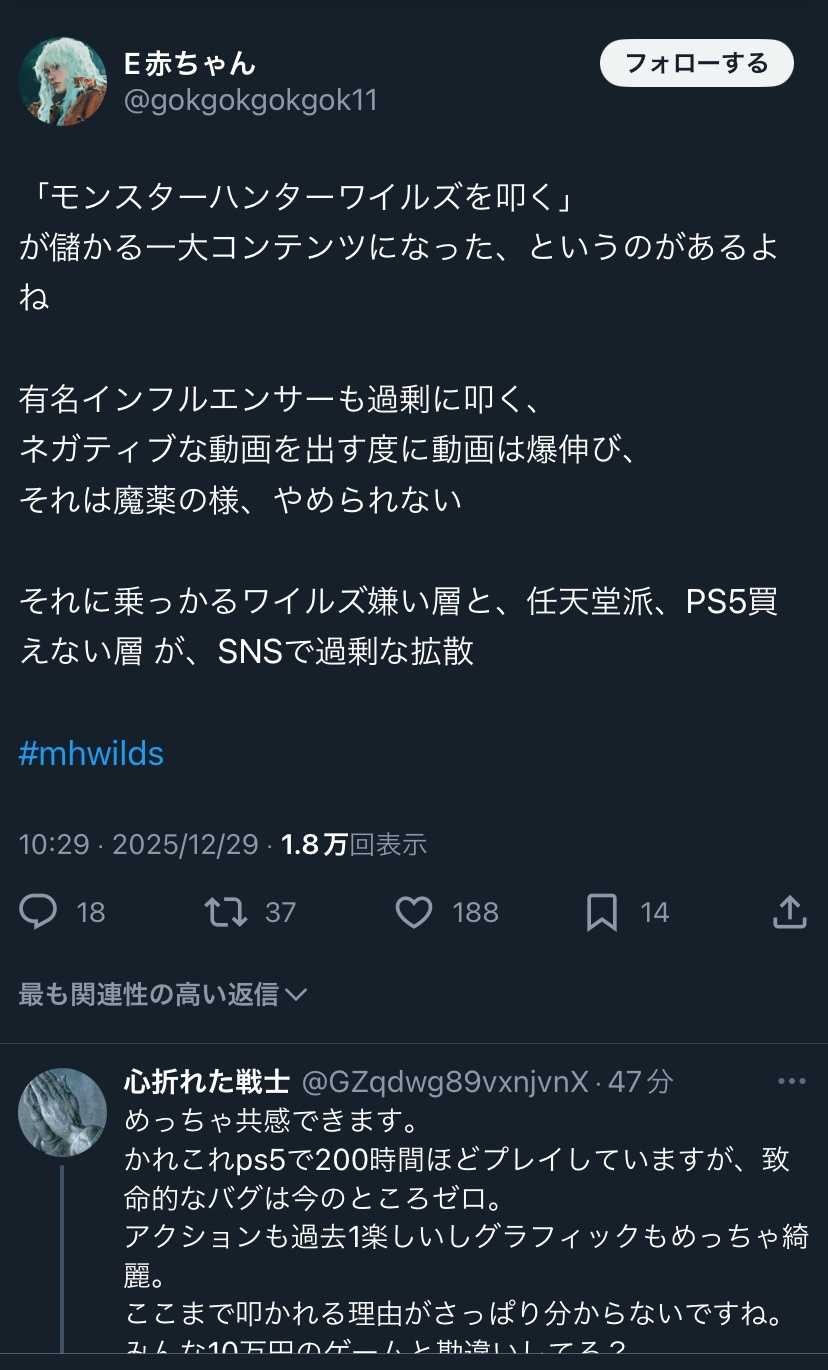The width and height of the screenshot is (828, 1370).
Task: Open the #mhwilds hashtag link
Action: [x=91, y=753]
